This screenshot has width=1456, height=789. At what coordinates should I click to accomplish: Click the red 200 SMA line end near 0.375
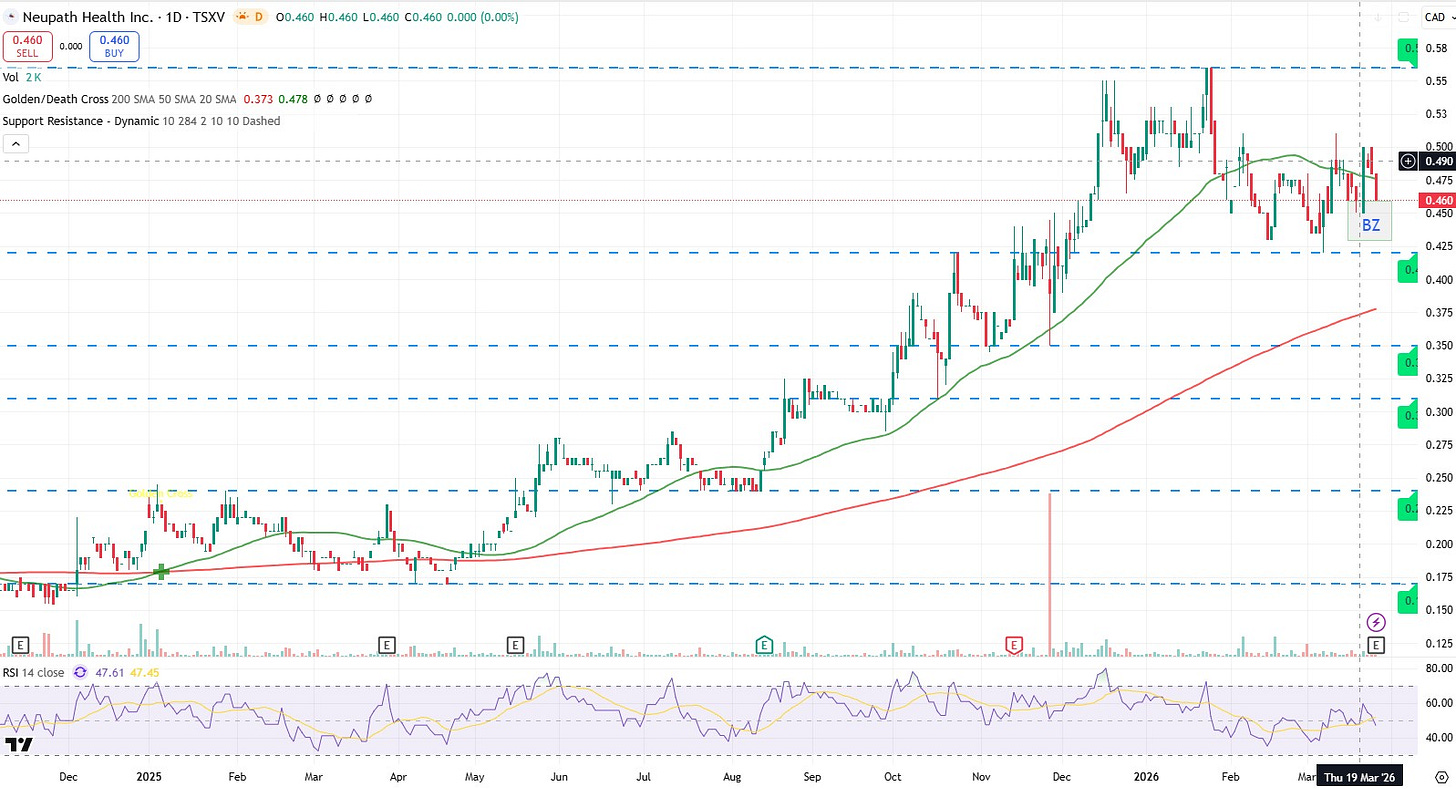click(1375, 310)
